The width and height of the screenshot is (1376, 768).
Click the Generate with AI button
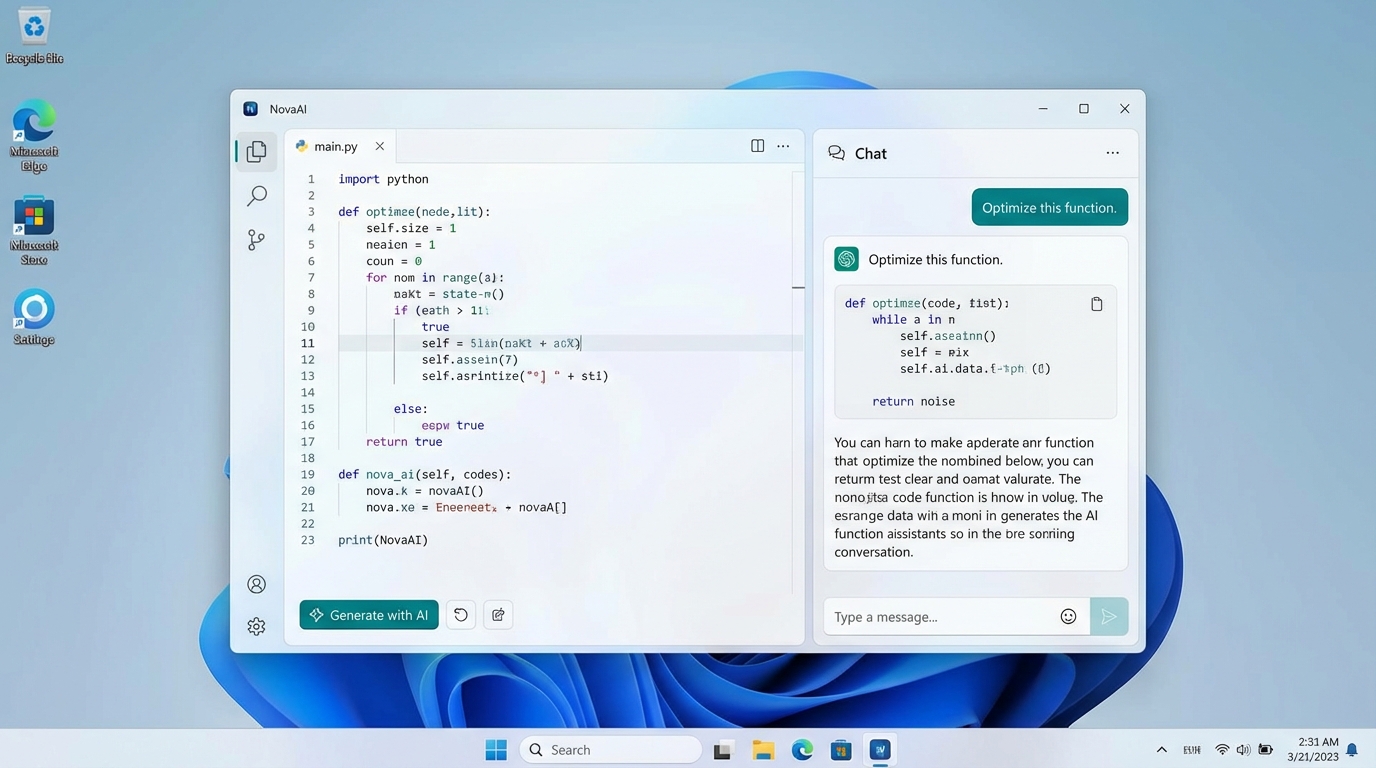(x=368, y=614)
